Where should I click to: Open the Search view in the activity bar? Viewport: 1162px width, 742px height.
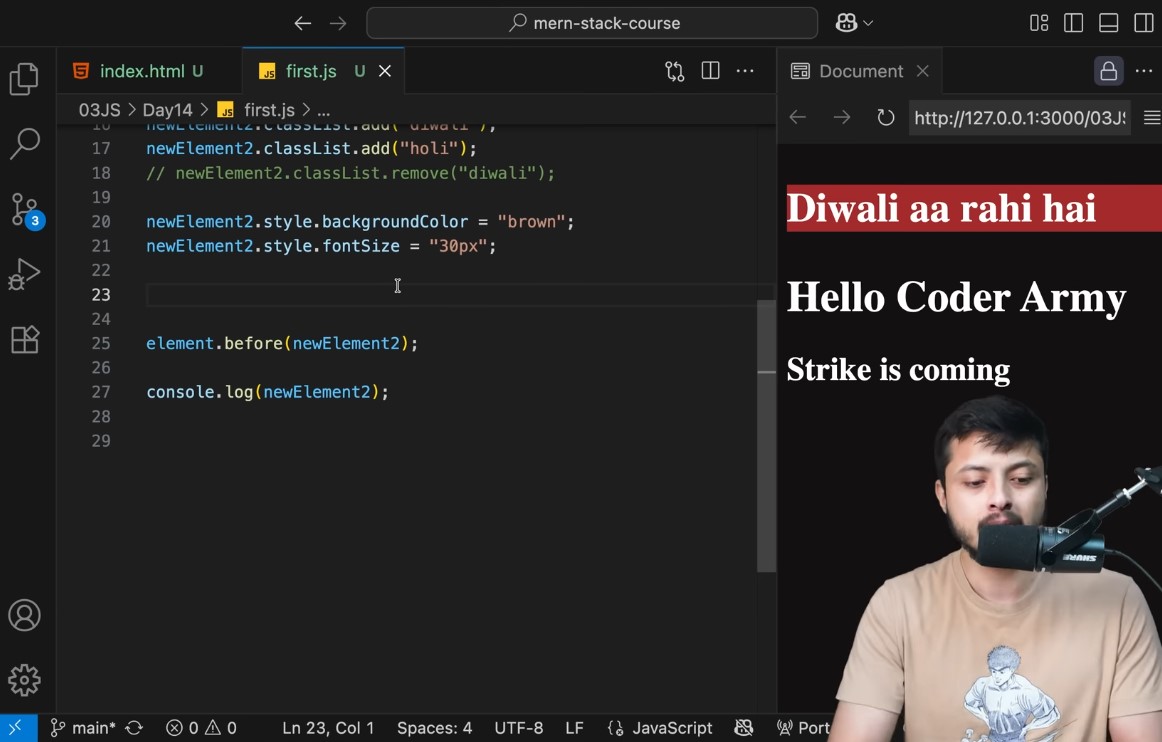click(24, 144)
